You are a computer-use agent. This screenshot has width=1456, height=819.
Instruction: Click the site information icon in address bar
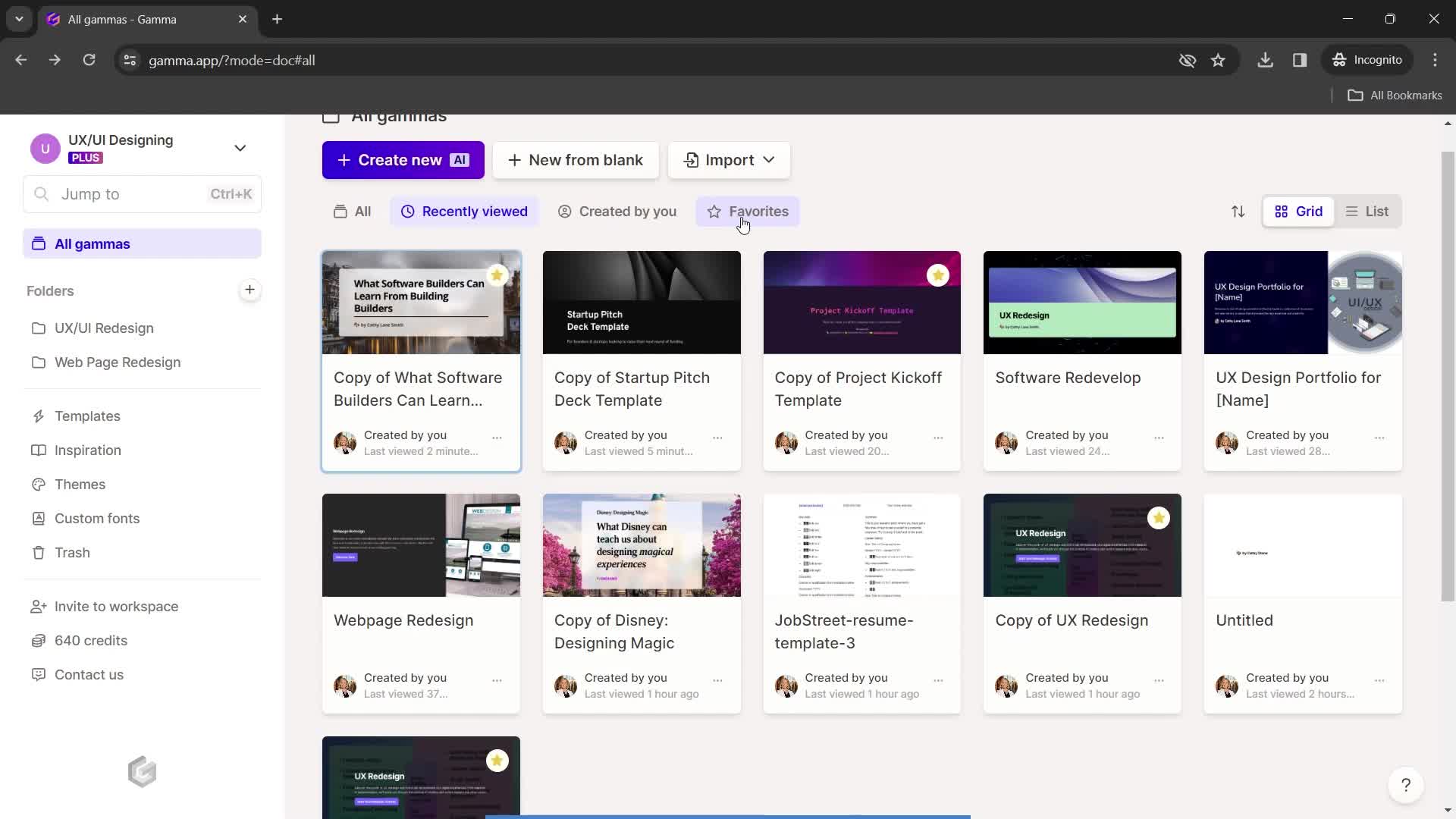(130, 60)
